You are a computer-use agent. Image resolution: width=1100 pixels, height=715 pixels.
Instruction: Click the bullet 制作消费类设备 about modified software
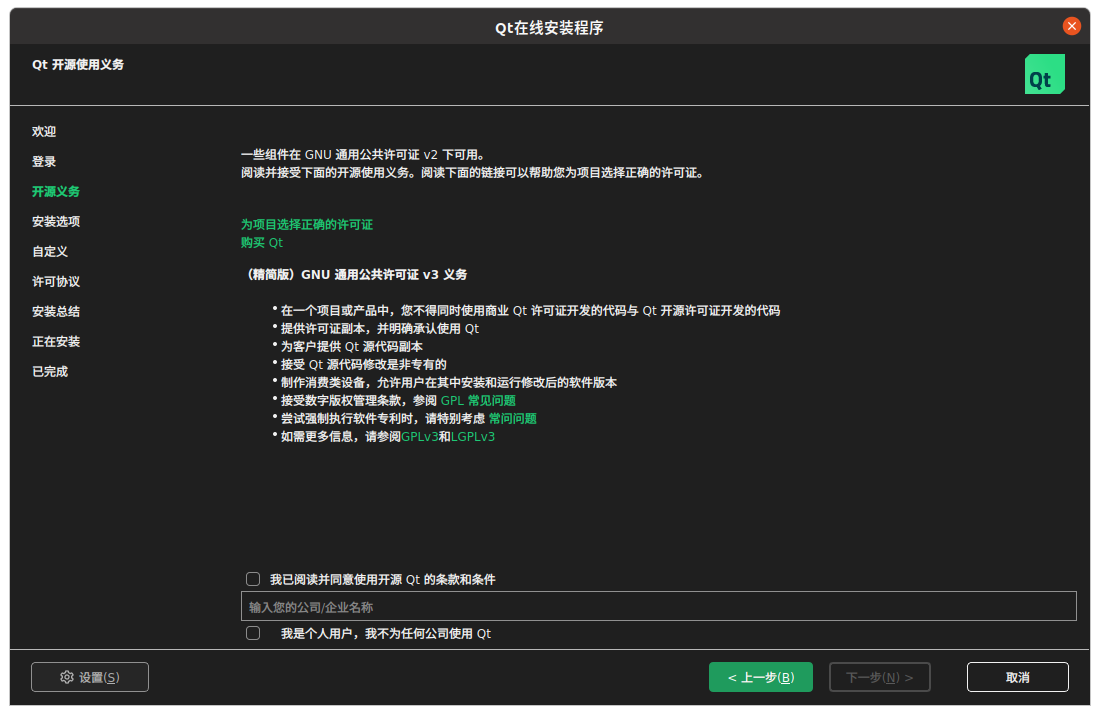(x=448, y=382)
